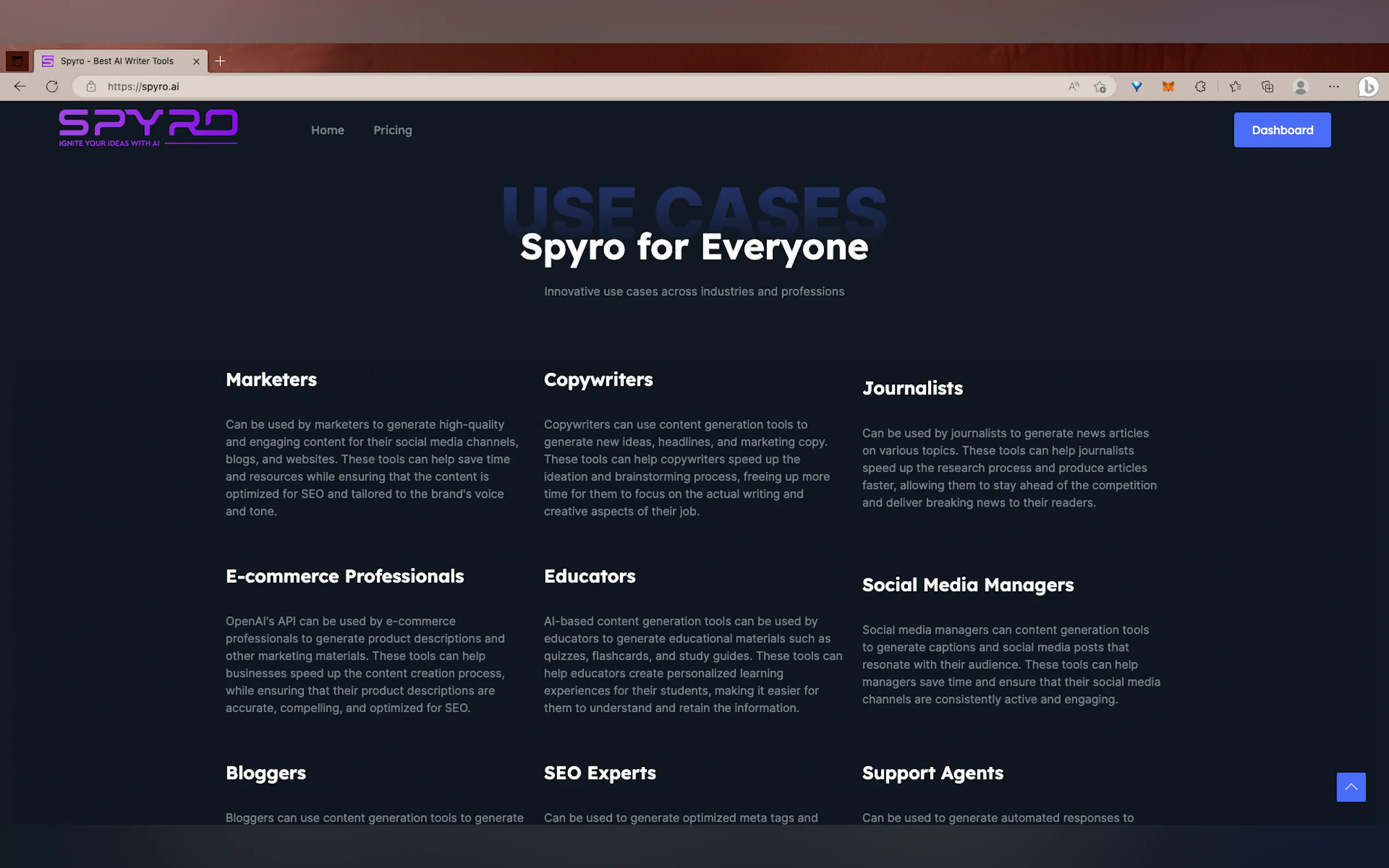Image resolution: width=1389 pixels, height=868 pixels.
Task: Go to Home in navigation
Action: pyautogui.click(x=328, y=130)
